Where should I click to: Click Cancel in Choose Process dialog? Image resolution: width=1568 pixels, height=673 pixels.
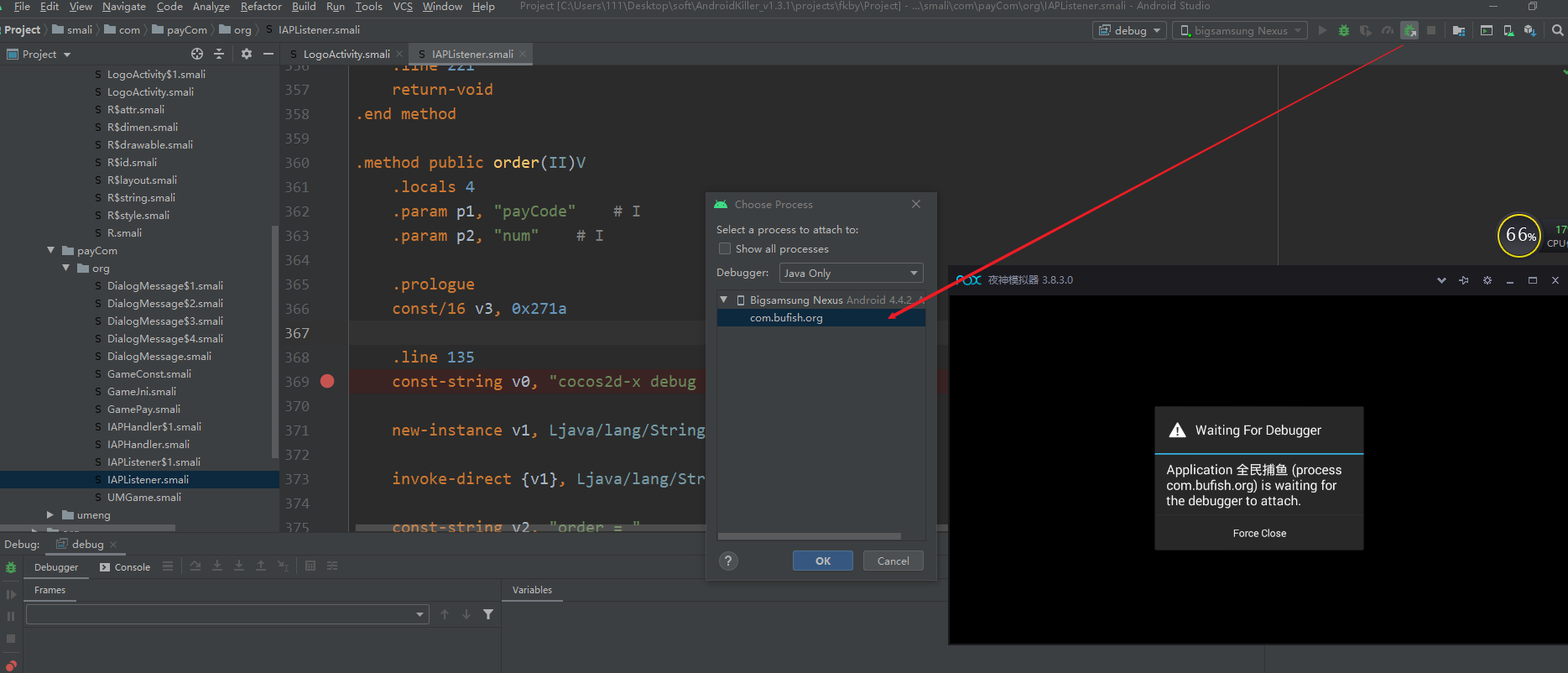tap(893, 561)
